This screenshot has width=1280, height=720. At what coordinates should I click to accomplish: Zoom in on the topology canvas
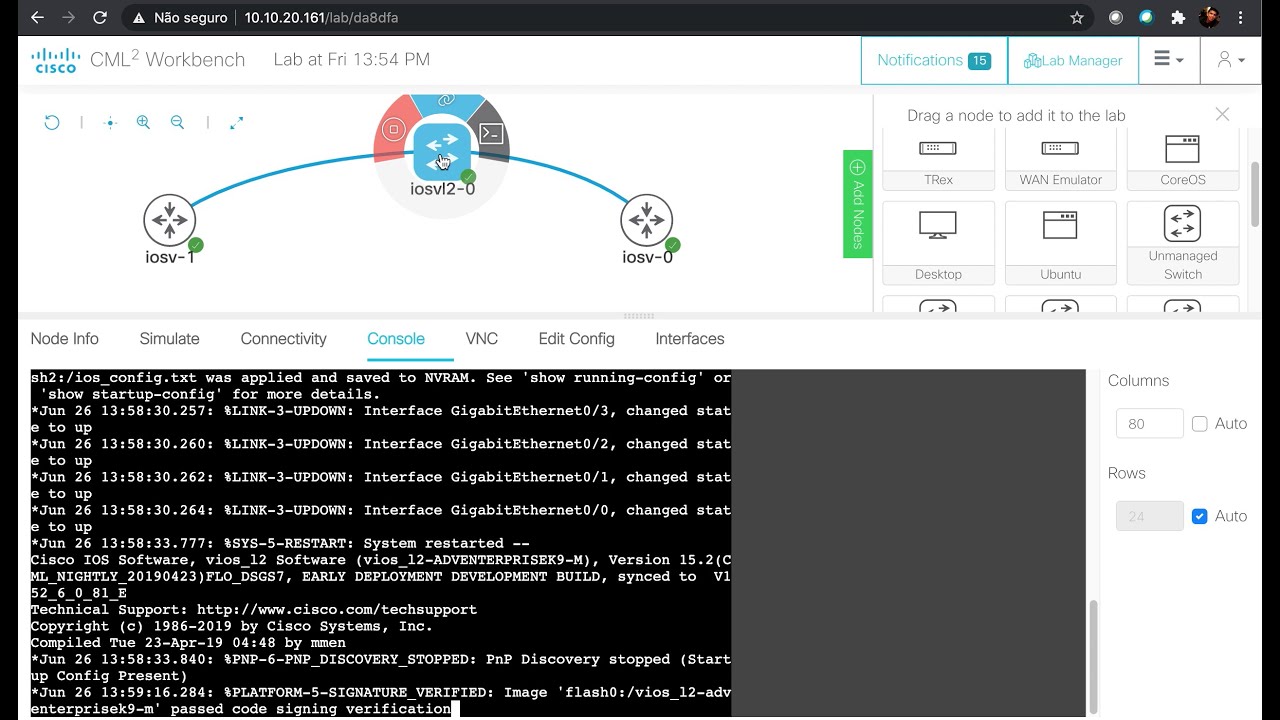(x=143, y=122)
